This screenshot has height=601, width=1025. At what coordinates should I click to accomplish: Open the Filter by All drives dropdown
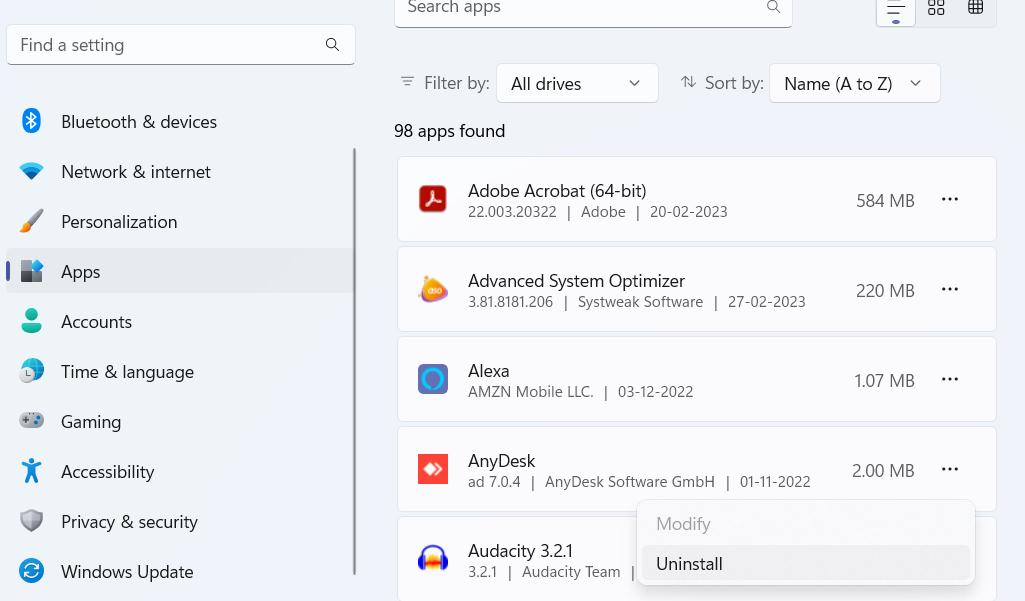click(577, 83)
